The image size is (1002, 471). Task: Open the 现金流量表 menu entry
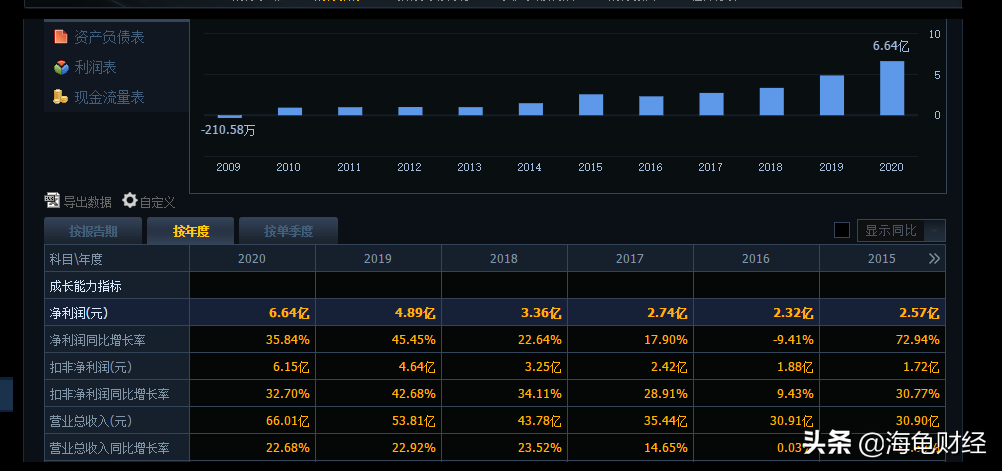coord(109,97)
